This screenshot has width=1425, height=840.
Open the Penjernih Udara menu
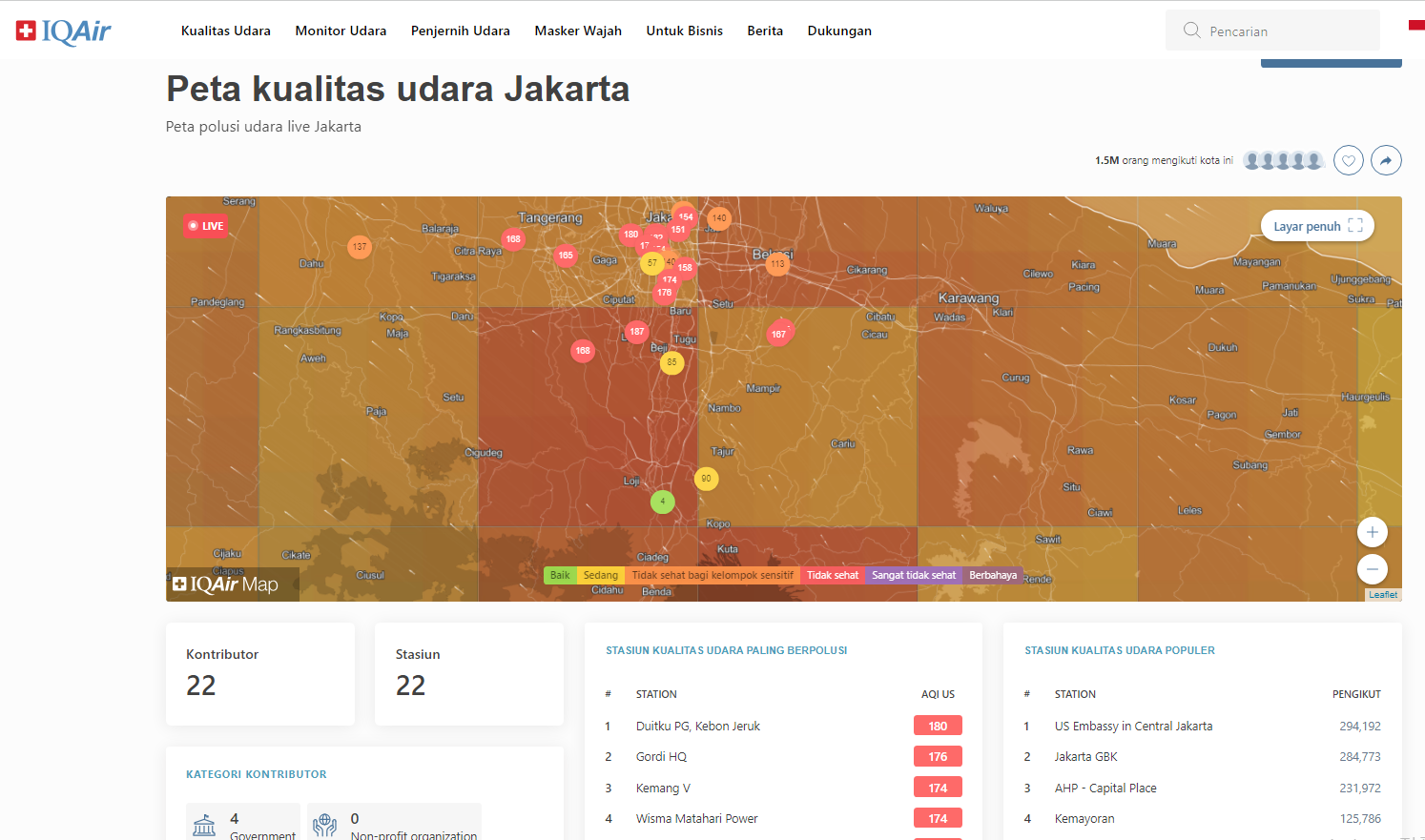tap(460, 31)
